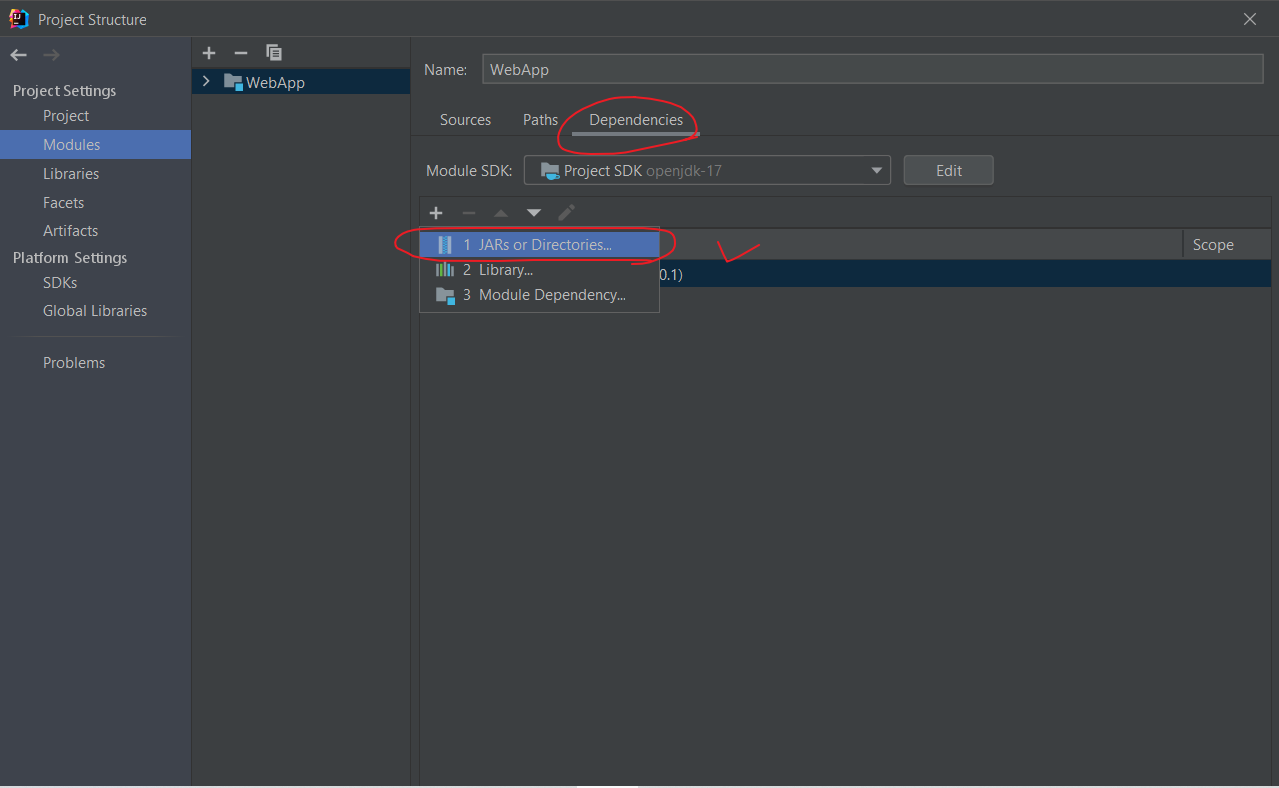This screenshot has height=788, width=1279.
Task: Choose Library... menu item
Action: coord(539,270)
